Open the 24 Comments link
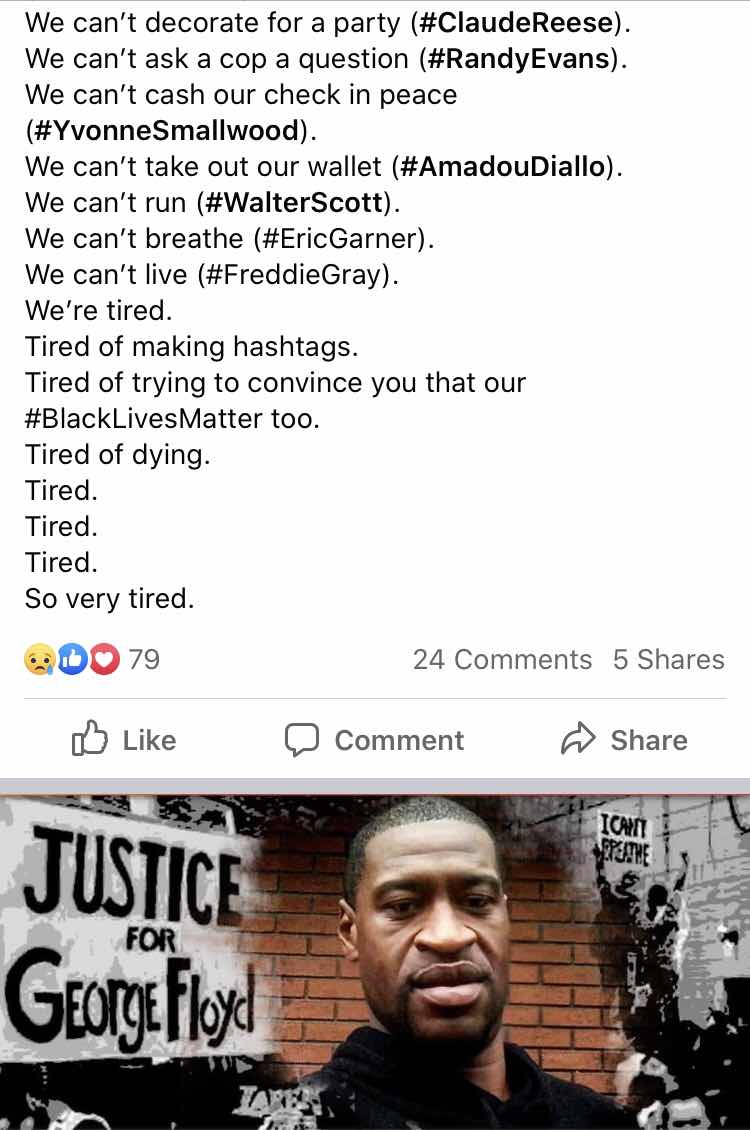Image resolution: width=750 pixels, height=1130 pixels. (x=502, y=659)
